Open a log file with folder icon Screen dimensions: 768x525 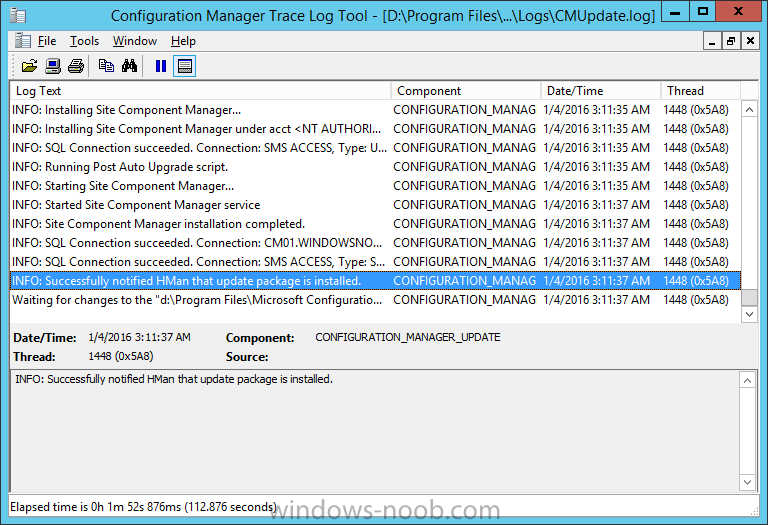click(x=29, y=66)
